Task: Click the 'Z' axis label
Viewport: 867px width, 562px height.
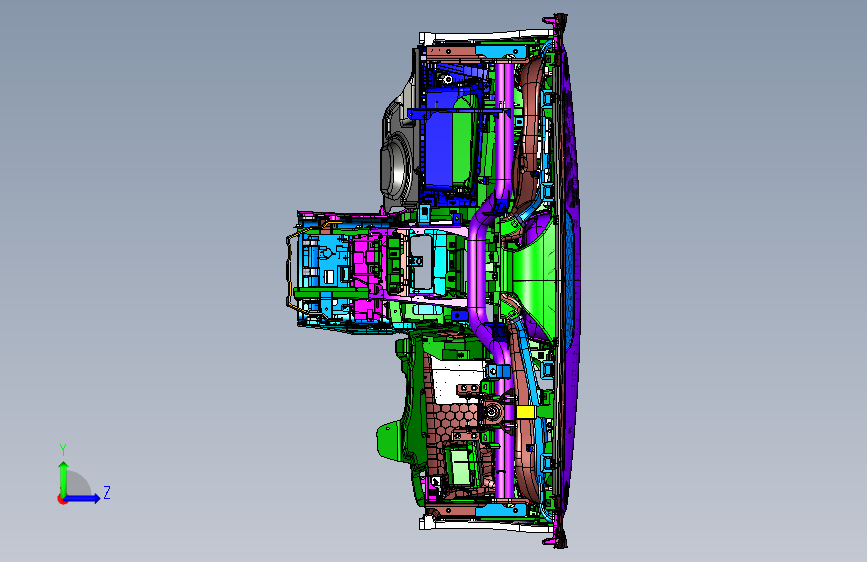Action: tap(107, 492)
